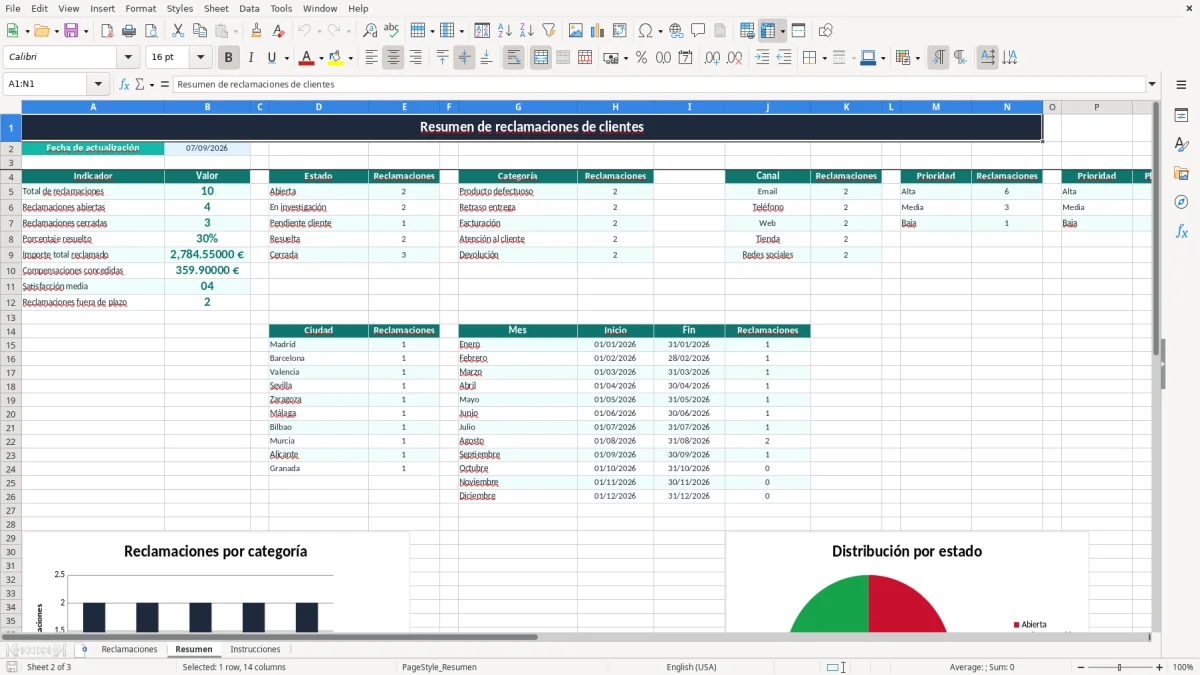
Task: Open the borders dropdown arrow
Action: pyautogui.click(x=823, y=58)
